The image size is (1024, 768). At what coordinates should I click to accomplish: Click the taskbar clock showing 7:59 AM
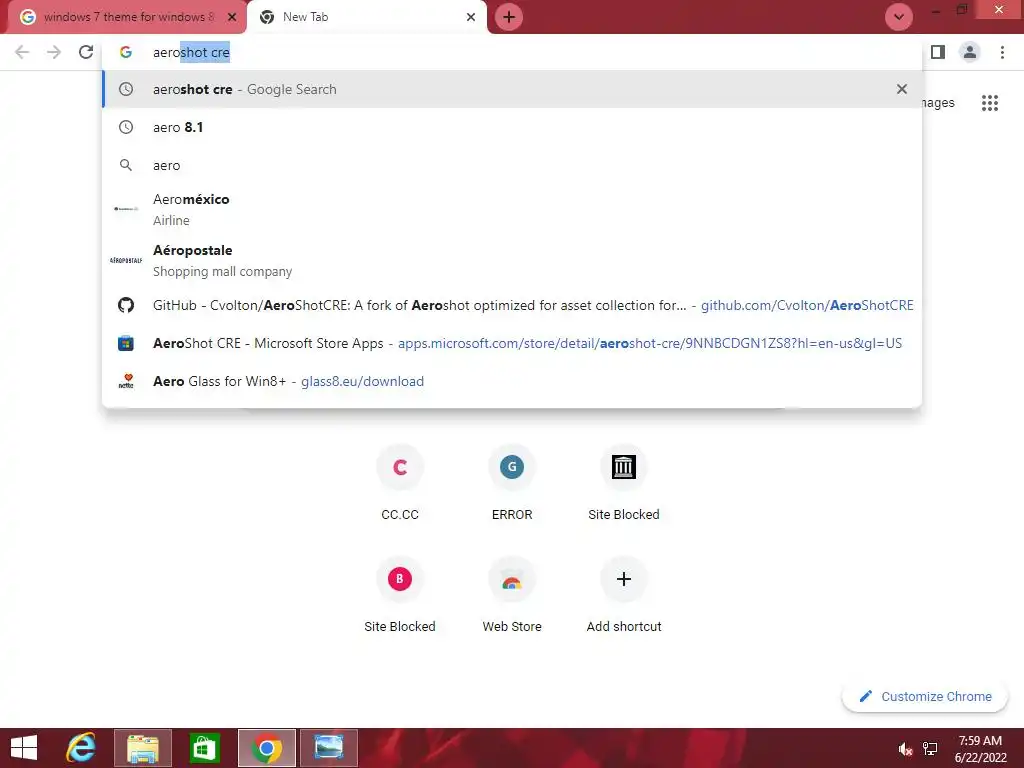(980, 748)
